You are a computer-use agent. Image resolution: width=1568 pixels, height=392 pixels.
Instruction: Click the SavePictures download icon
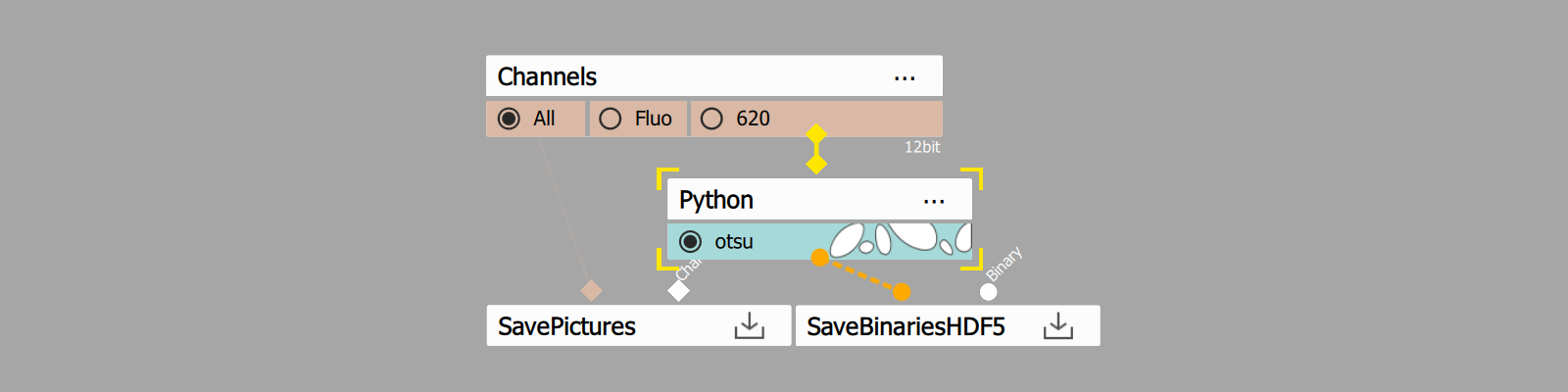750,326
